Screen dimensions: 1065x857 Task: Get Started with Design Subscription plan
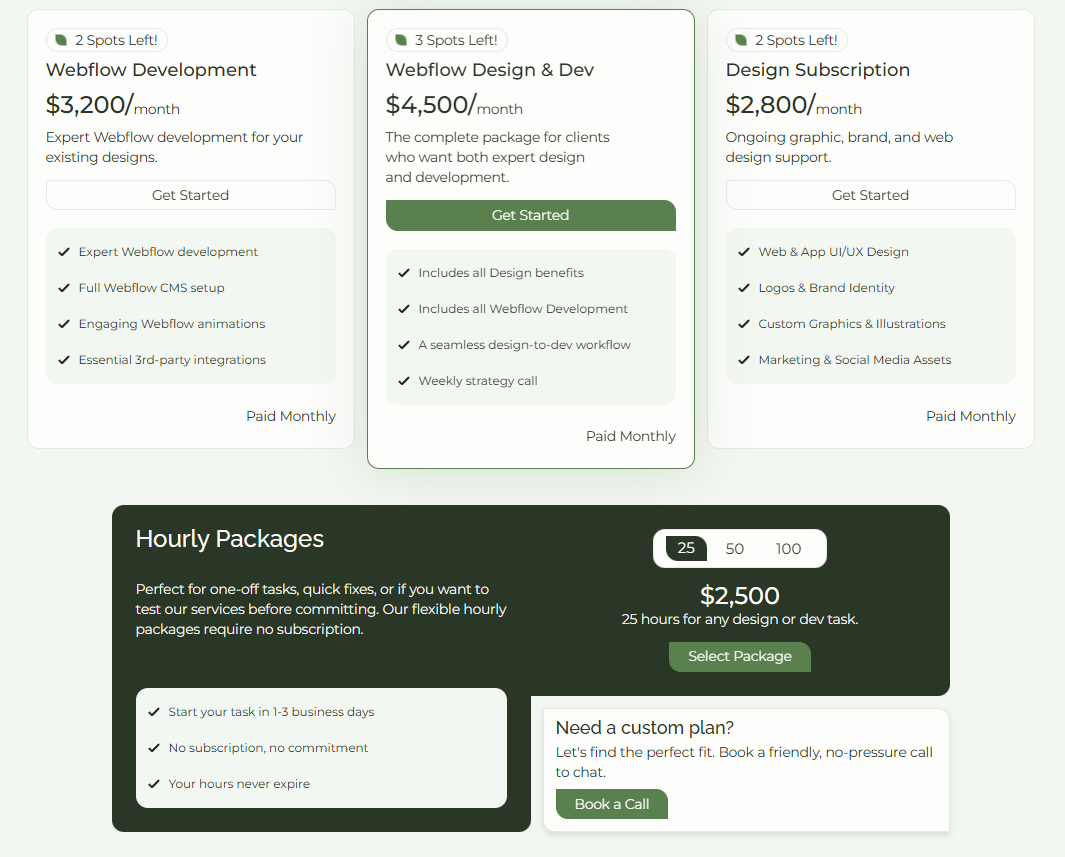[x=871, y=195]
